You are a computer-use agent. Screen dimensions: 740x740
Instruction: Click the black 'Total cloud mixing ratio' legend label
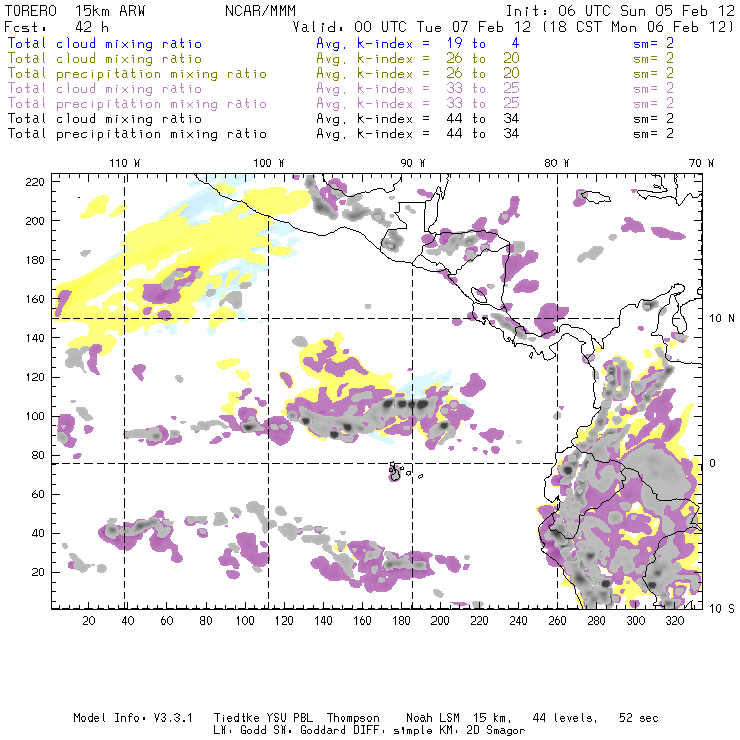(105, 119)
